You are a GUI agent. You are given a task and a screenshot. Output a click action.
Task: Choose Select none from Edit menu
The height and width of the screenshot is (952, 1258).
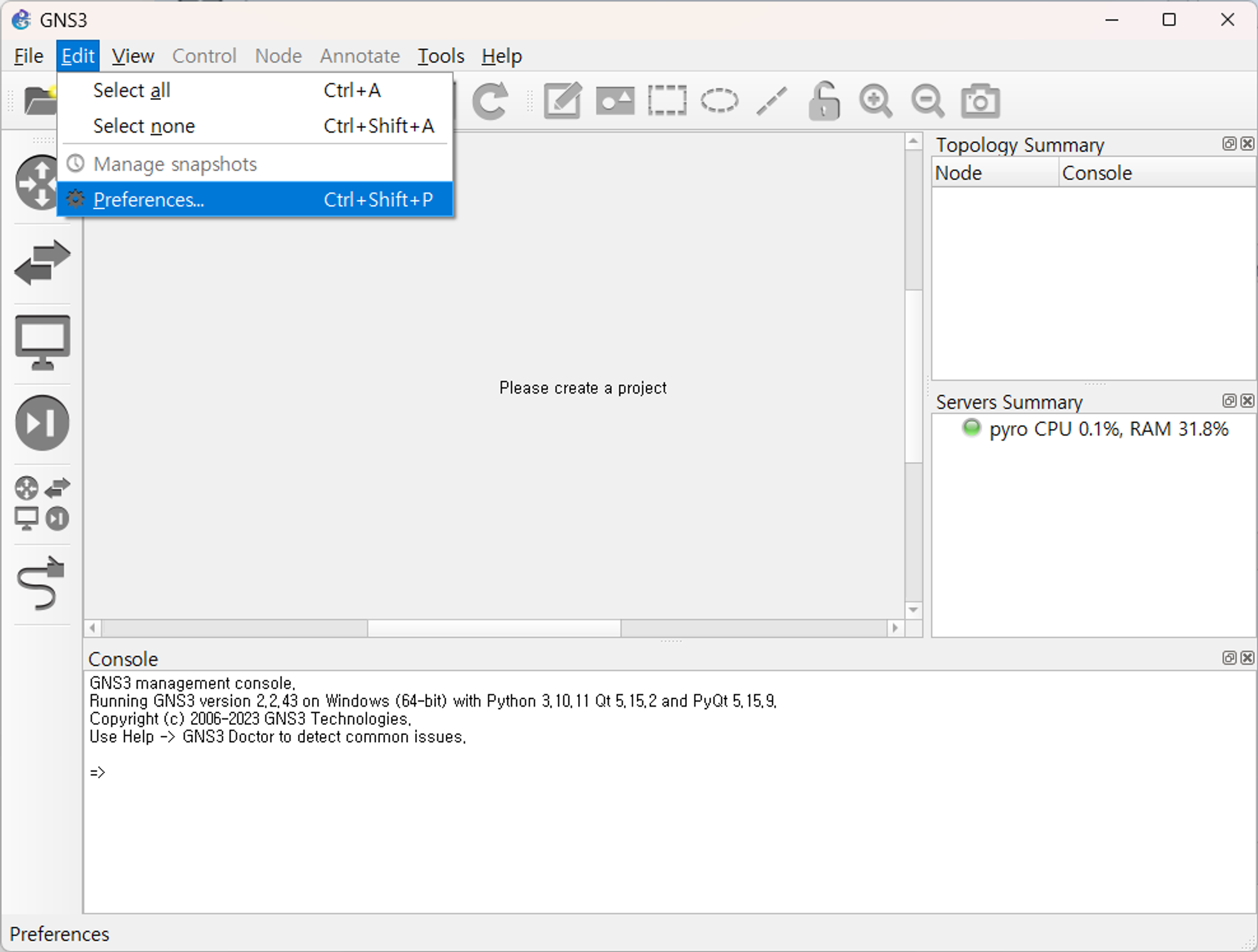click(x=255, y=126)
